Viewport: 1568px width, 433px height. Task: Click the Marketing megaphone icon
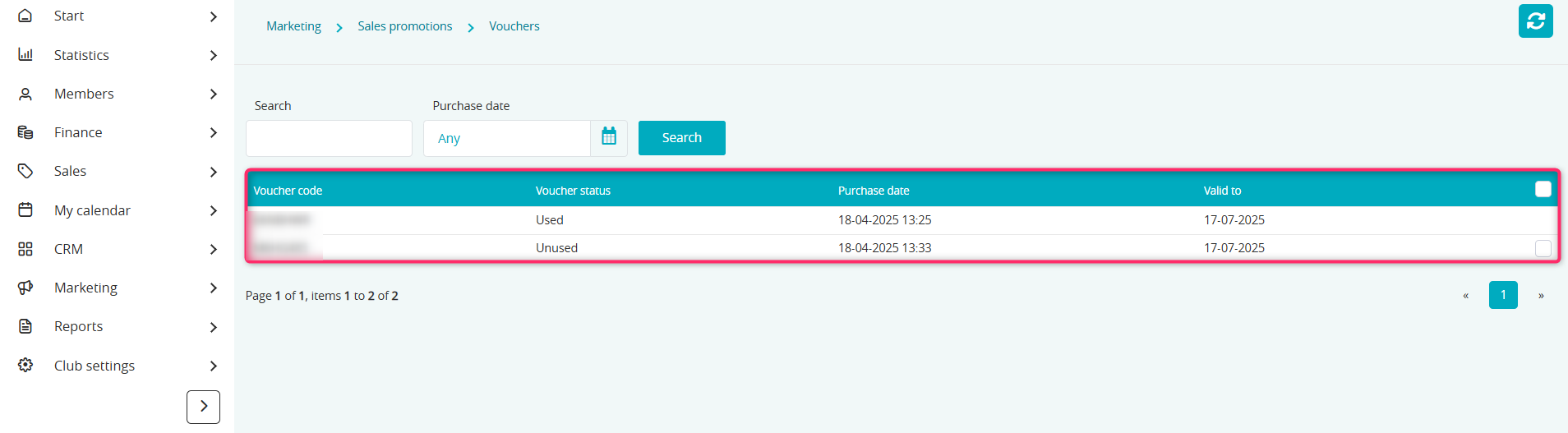click(x=25, y=288)
